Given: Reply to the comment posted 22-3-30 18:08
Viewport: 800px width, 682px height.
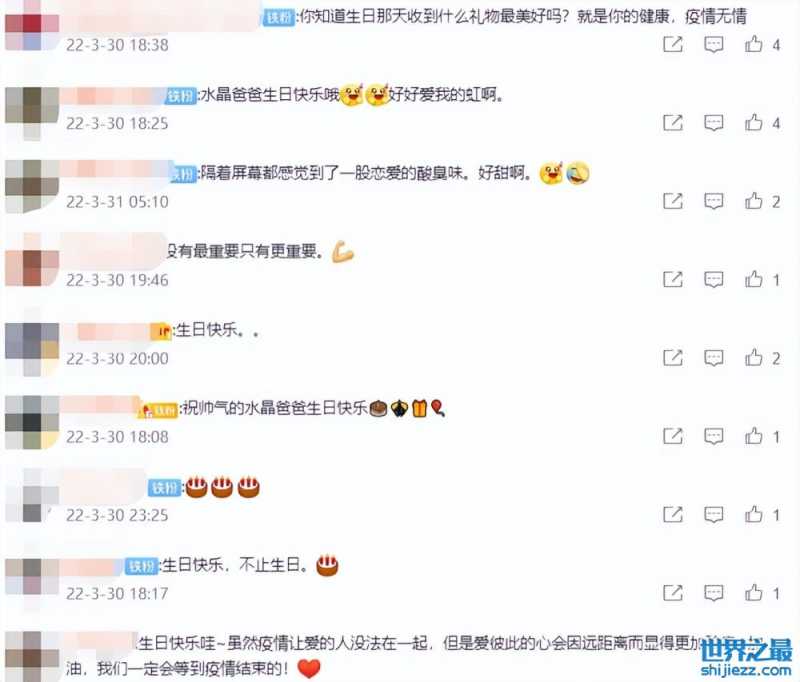Looking at the screenshot, I should coord(713,436).
